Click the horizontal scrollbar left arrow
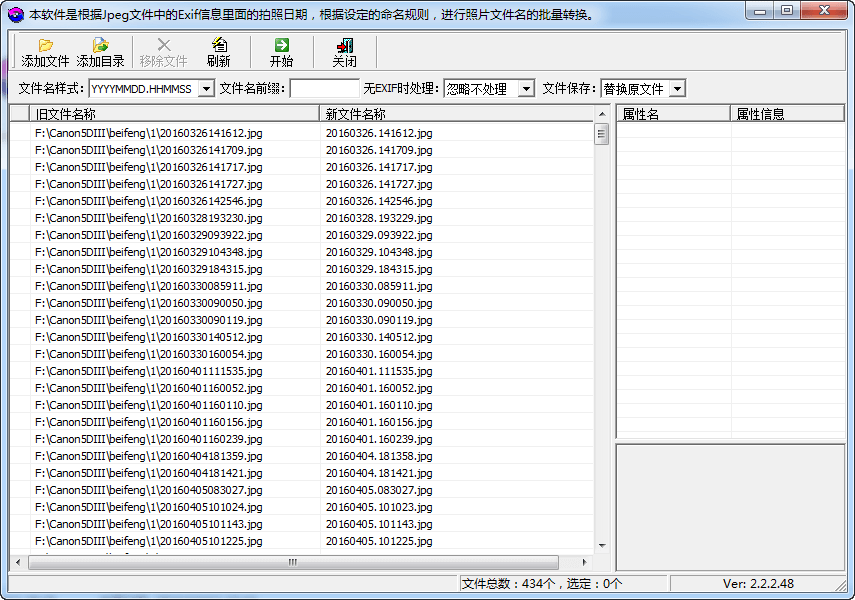 [x=18, y=562]
